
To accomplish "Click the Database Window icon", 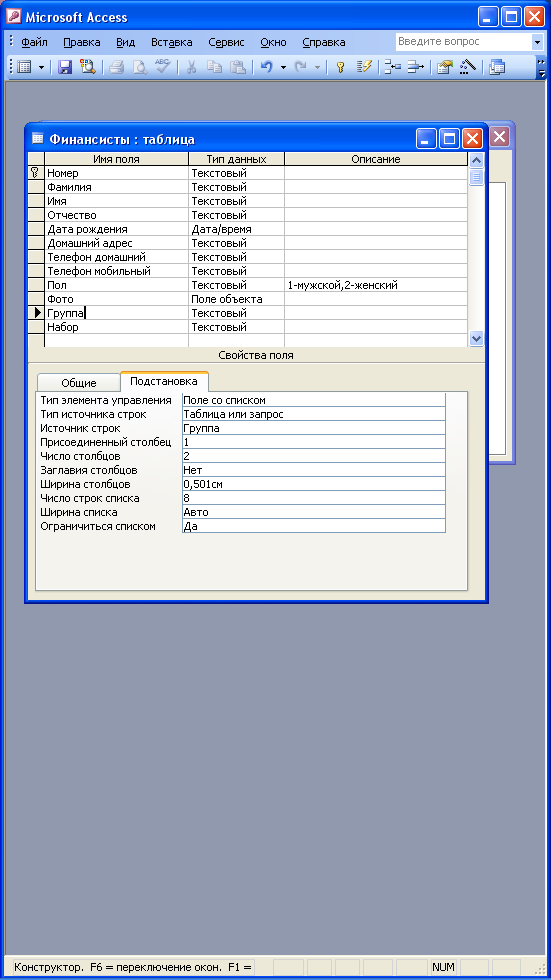I will (x=497, y=67).
